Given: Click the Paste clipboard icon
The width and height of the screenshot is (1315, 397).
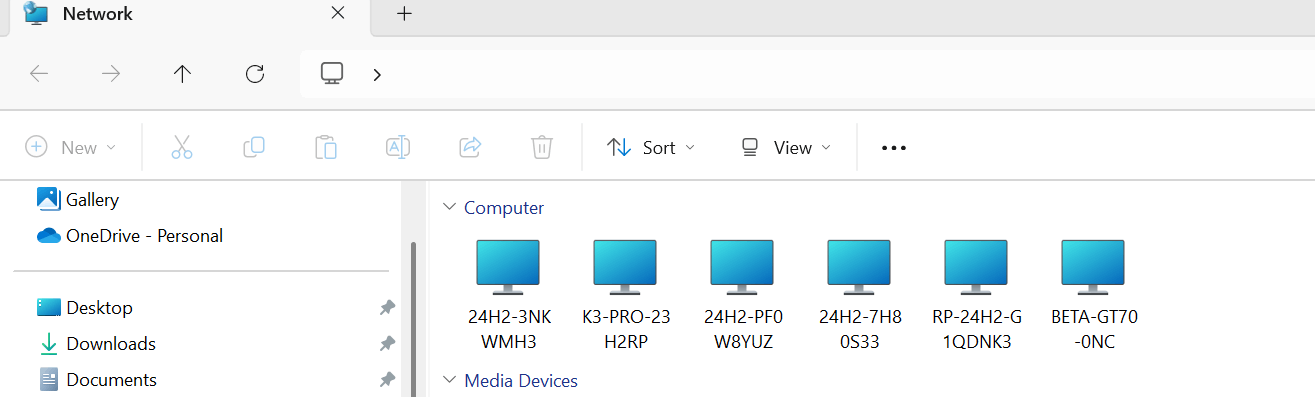Looking at the screenshot, I should 325,147.
